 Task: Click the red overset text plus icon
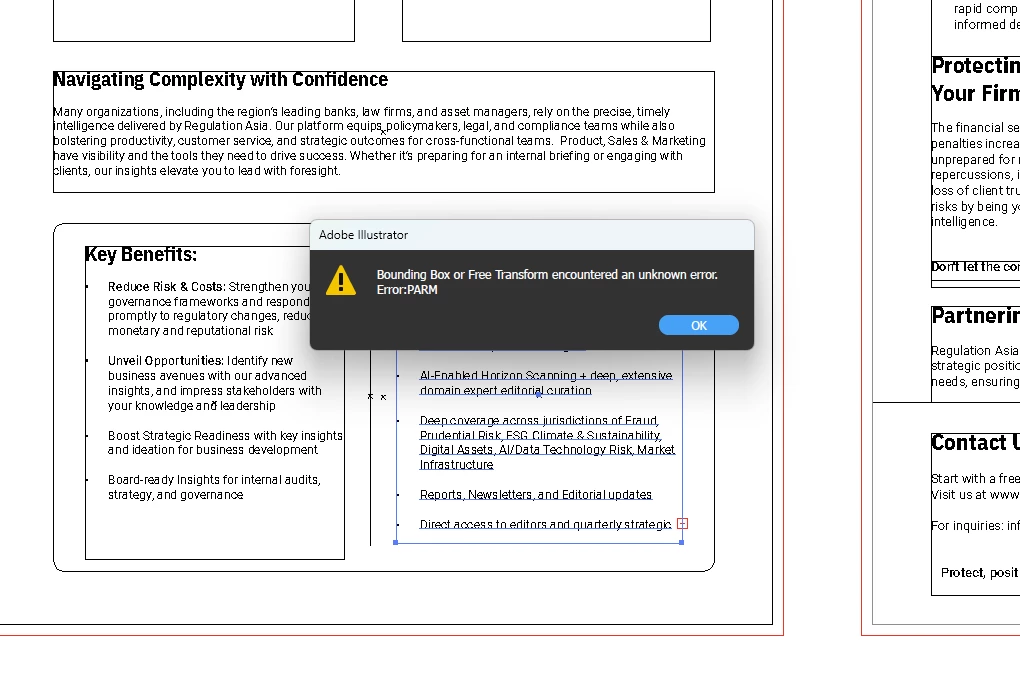pos(682,523)
